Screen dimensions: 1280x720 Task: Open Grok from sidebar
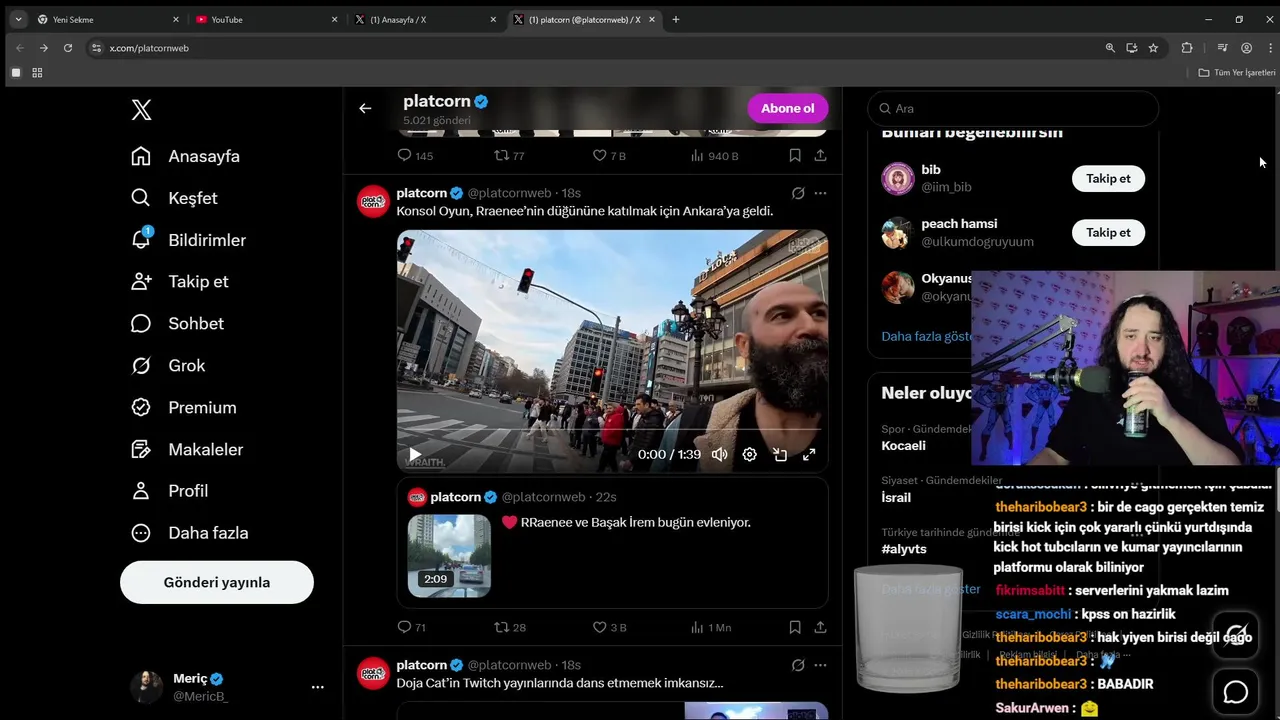(x=168, y=365)
